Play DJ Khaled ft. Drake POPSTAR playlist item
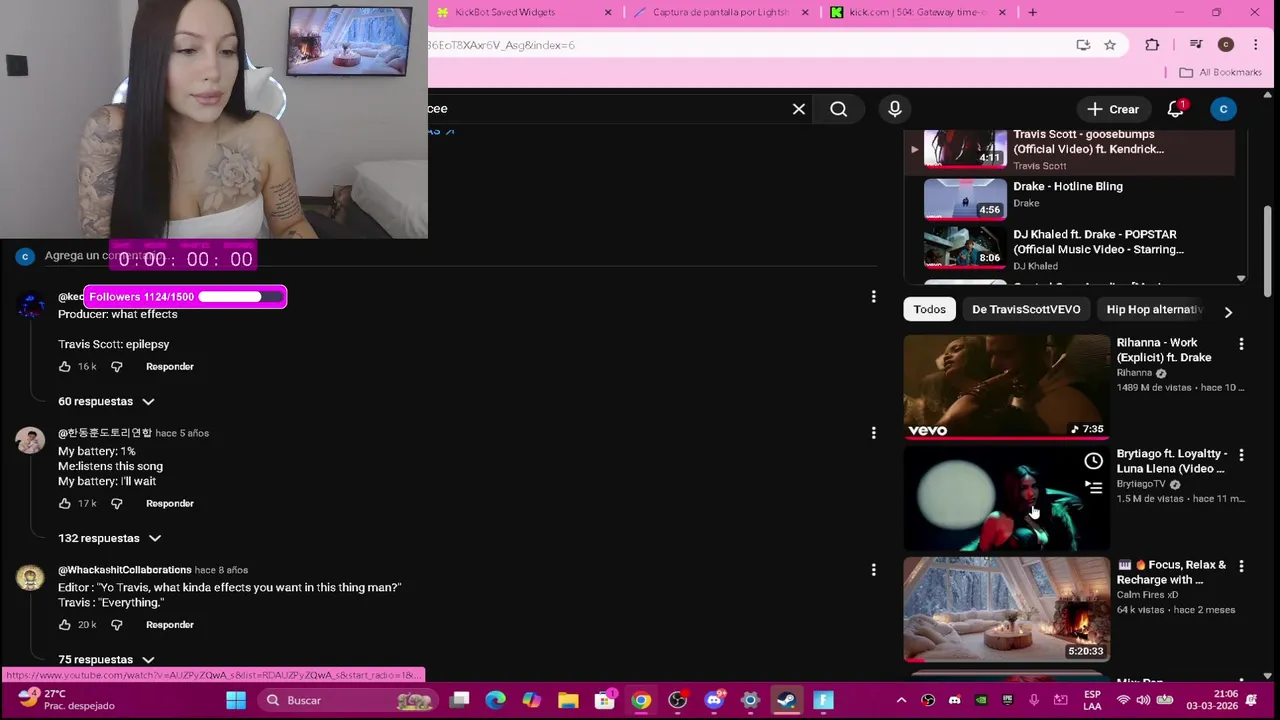The height and width of the screenshot is (720, 1280). click(1070, 247)
